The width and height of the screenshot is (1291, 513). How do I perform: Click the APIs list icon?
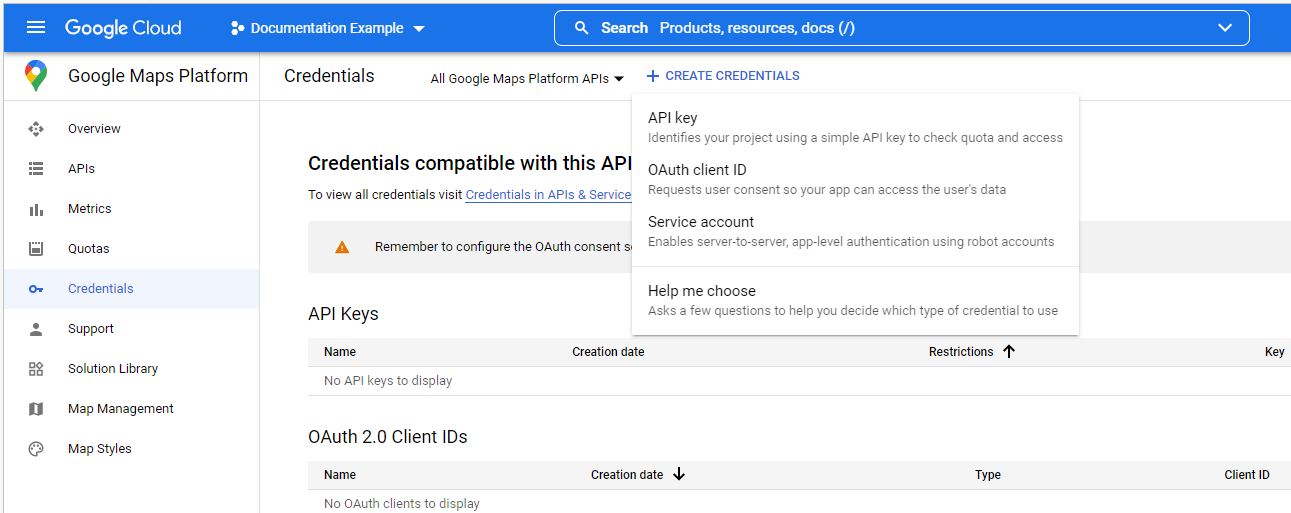36,169
